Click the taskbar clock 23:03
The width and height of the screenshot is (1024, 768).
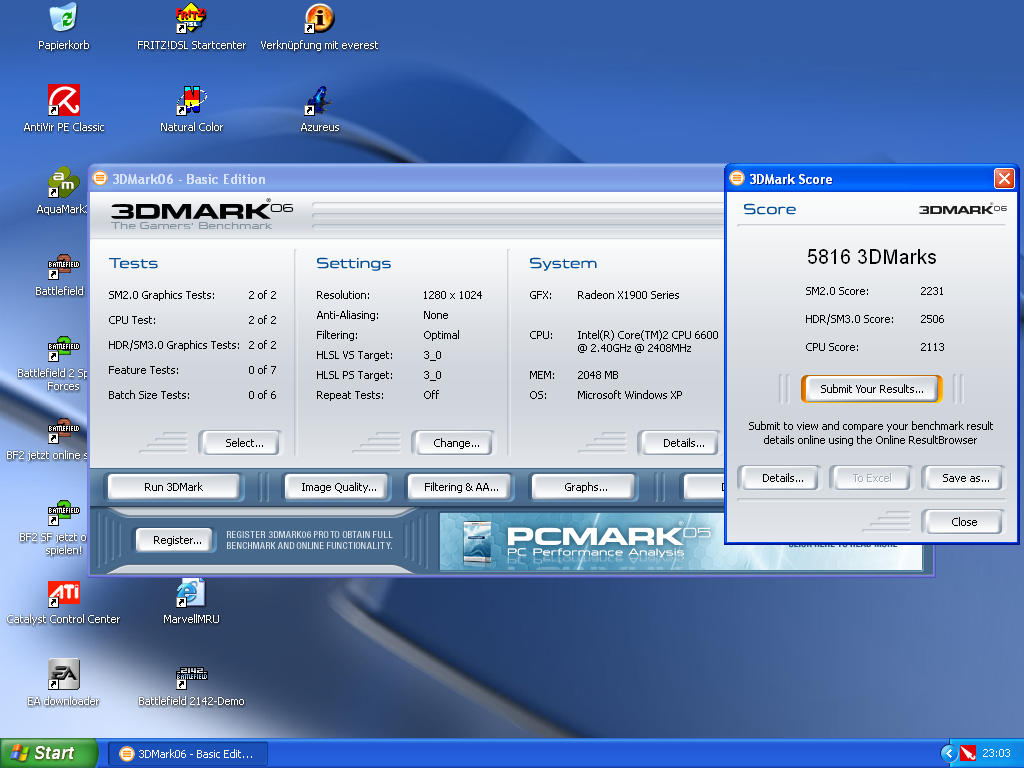(996, 754)
